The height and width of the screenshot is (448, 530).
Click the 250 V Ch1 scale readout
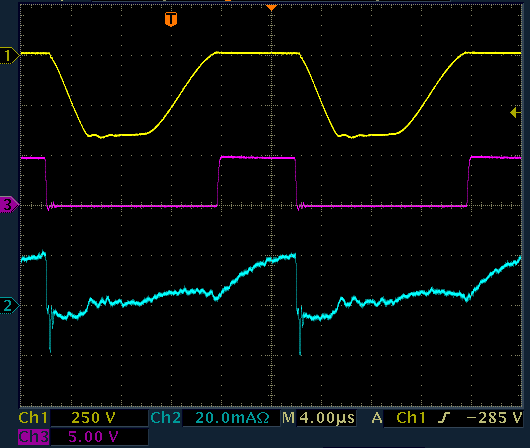pos(94,418)
